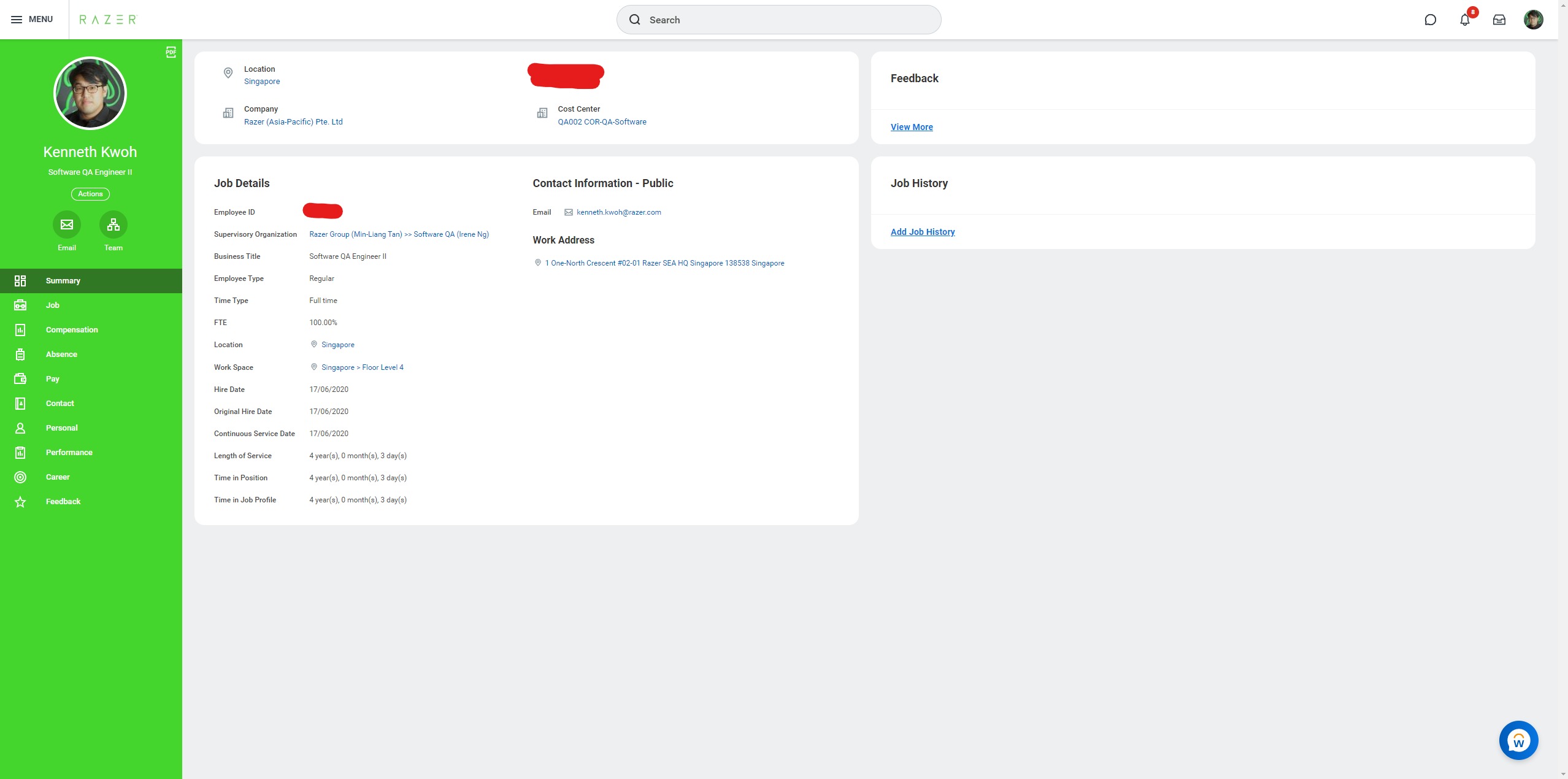Select the Personal sidebar tab
1568x779 pixels.
pos(91,428)
